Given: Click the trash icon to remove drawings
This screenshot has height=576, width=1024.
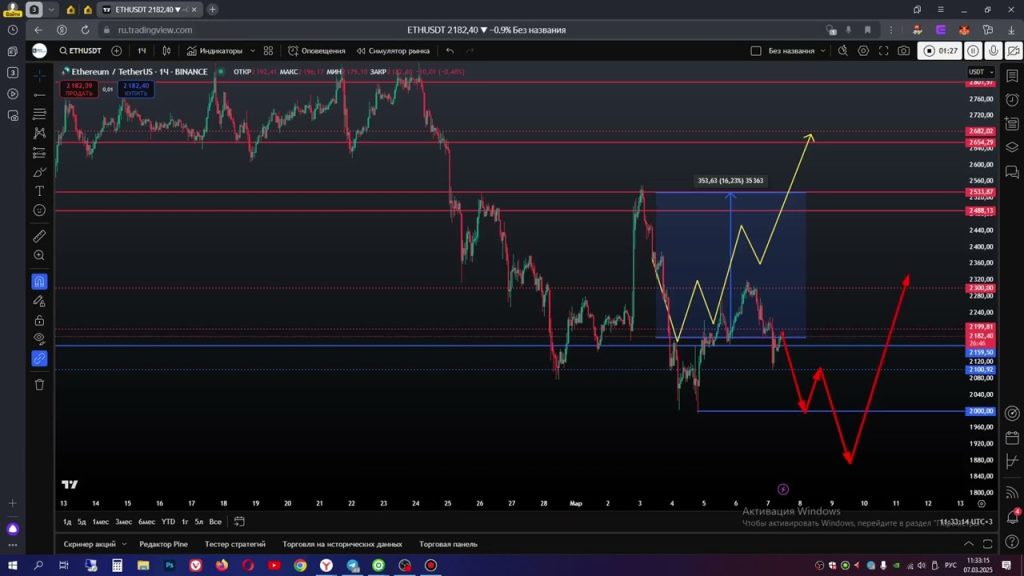Looking at the screenshot, I should (40, 384).
